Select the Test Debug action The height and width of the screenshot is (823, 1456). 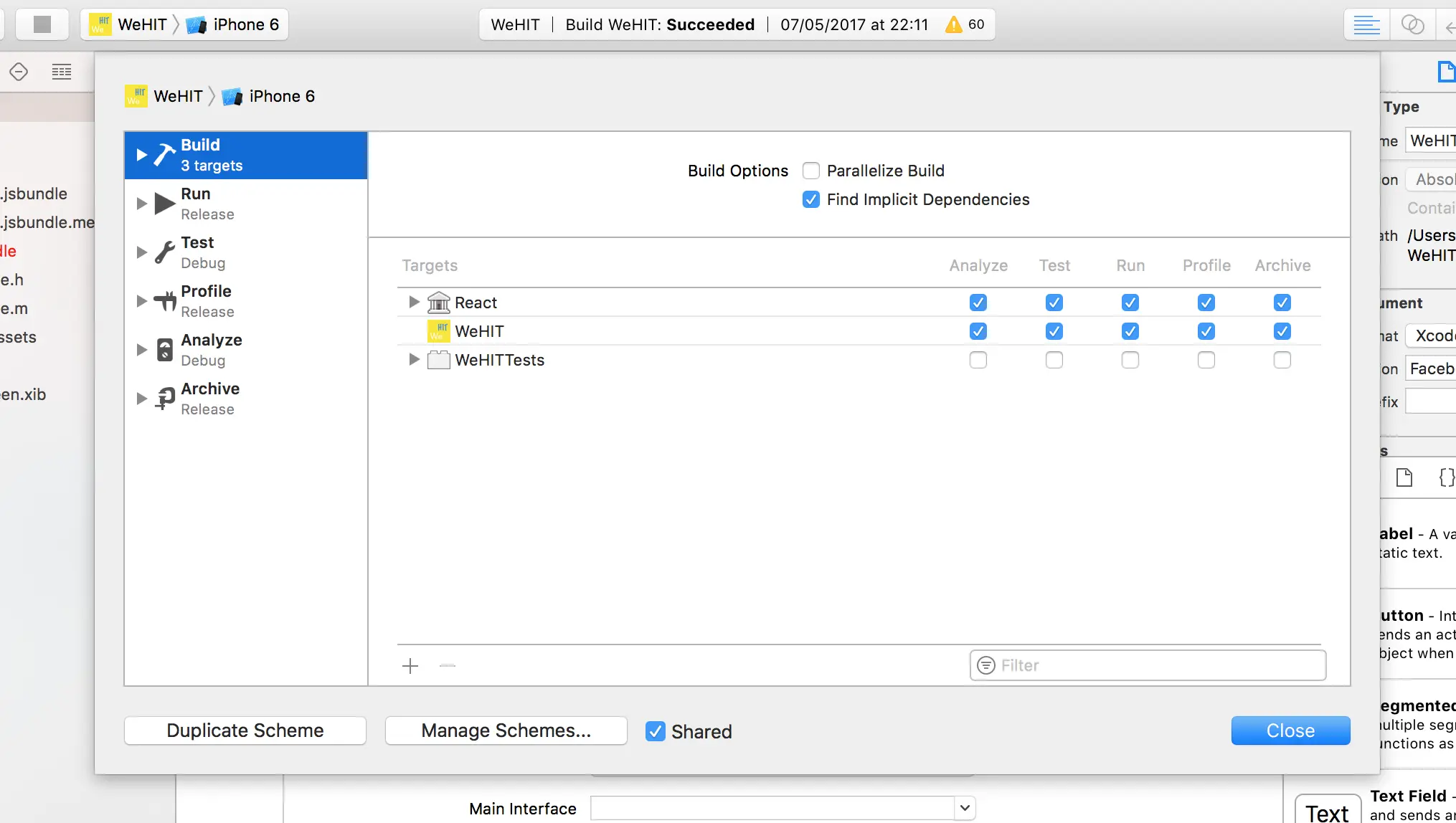[x=246, y=252]
